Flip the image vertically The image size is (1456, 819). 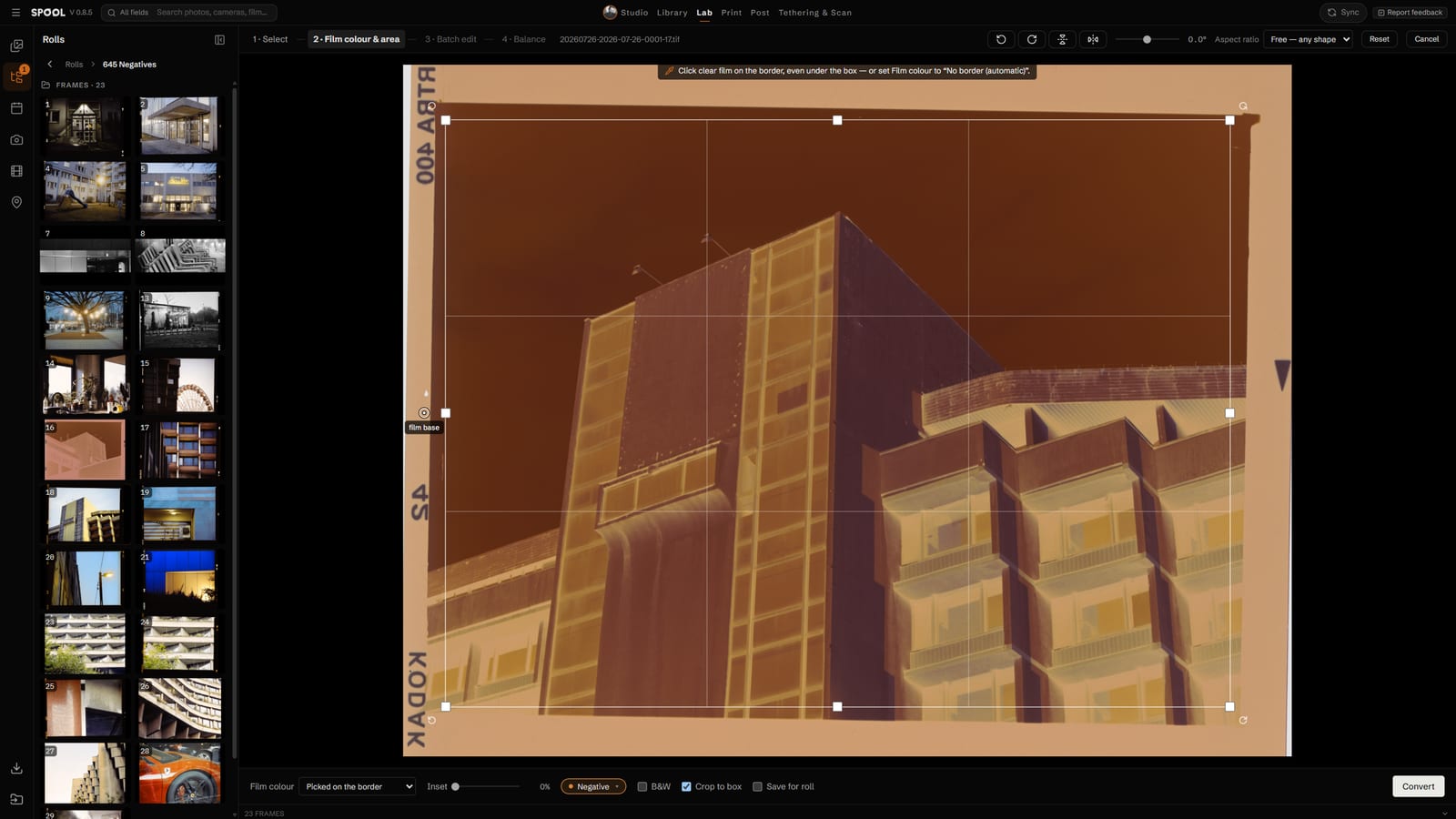(x=1063, y=39)
